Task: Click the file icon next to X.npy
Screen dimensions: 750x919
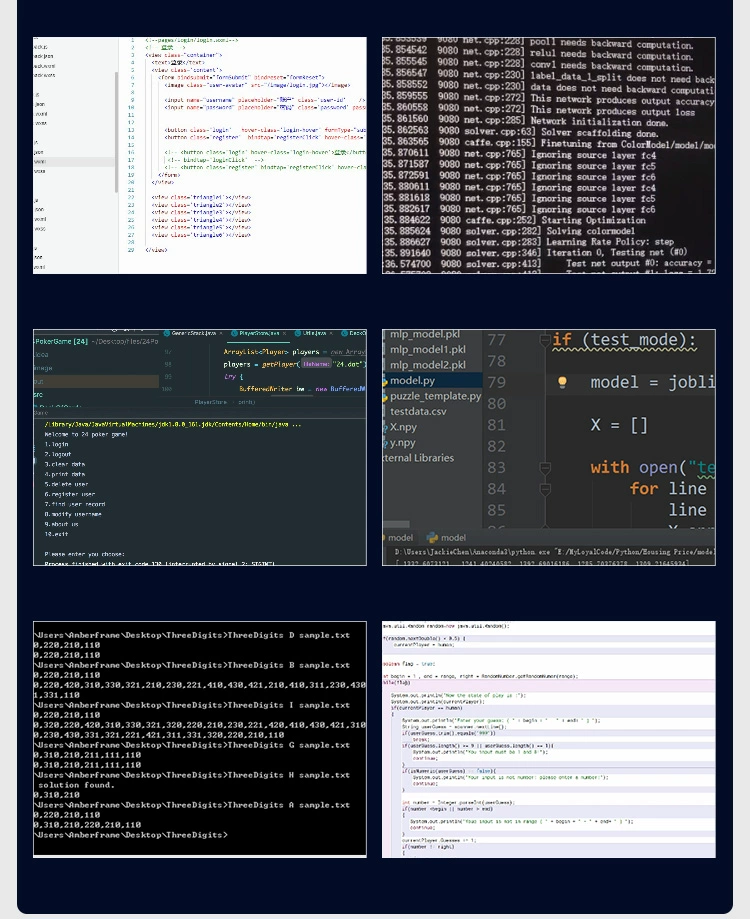Action: pyautogui.click(x=386, y=427)
